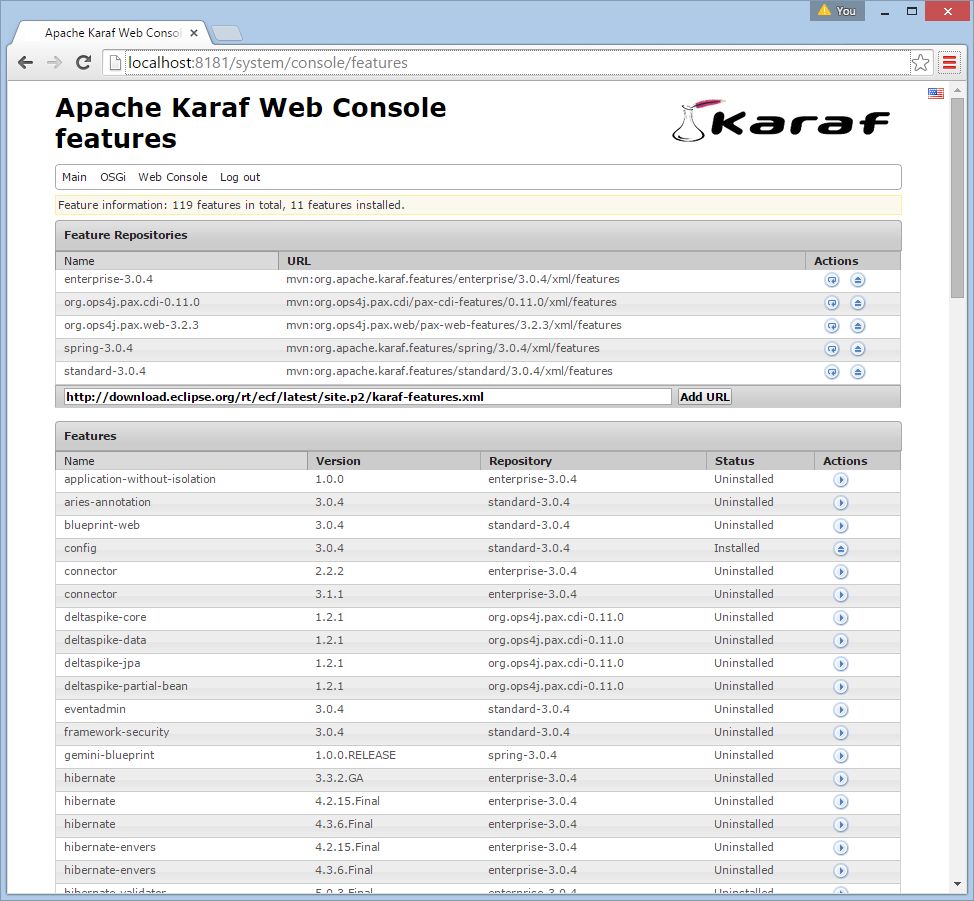Sort features by Repository column header
The width and height of the screenshot is (974, 901).
(593, 461)
